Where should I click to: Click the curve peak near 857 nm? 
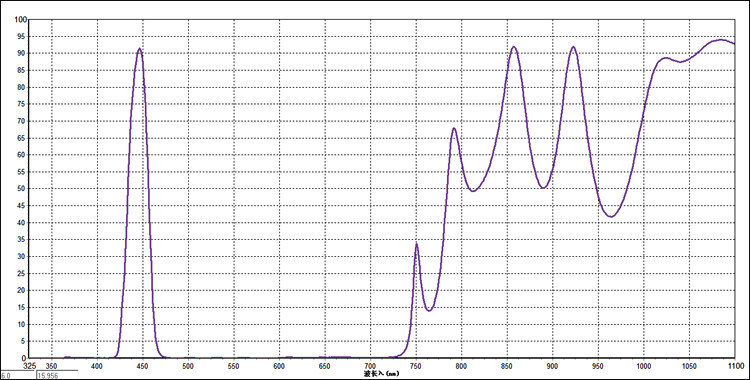[514, 47]
